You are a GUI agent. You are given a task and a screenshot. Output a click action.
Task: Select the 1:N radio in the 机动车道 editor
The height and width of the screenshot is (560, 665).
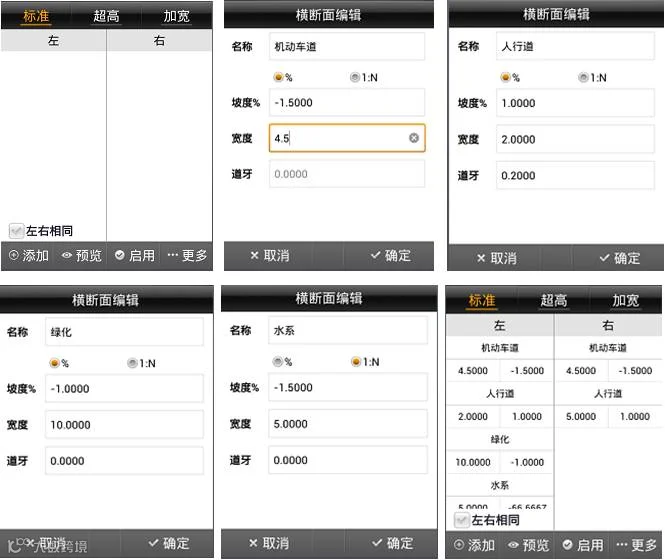[355, 77]
